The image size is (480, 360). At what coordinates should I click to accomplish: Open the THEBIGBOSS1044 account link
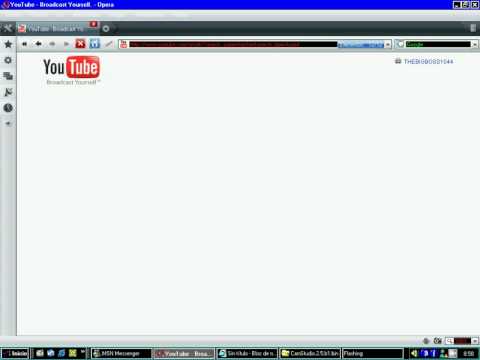(428, 61)
